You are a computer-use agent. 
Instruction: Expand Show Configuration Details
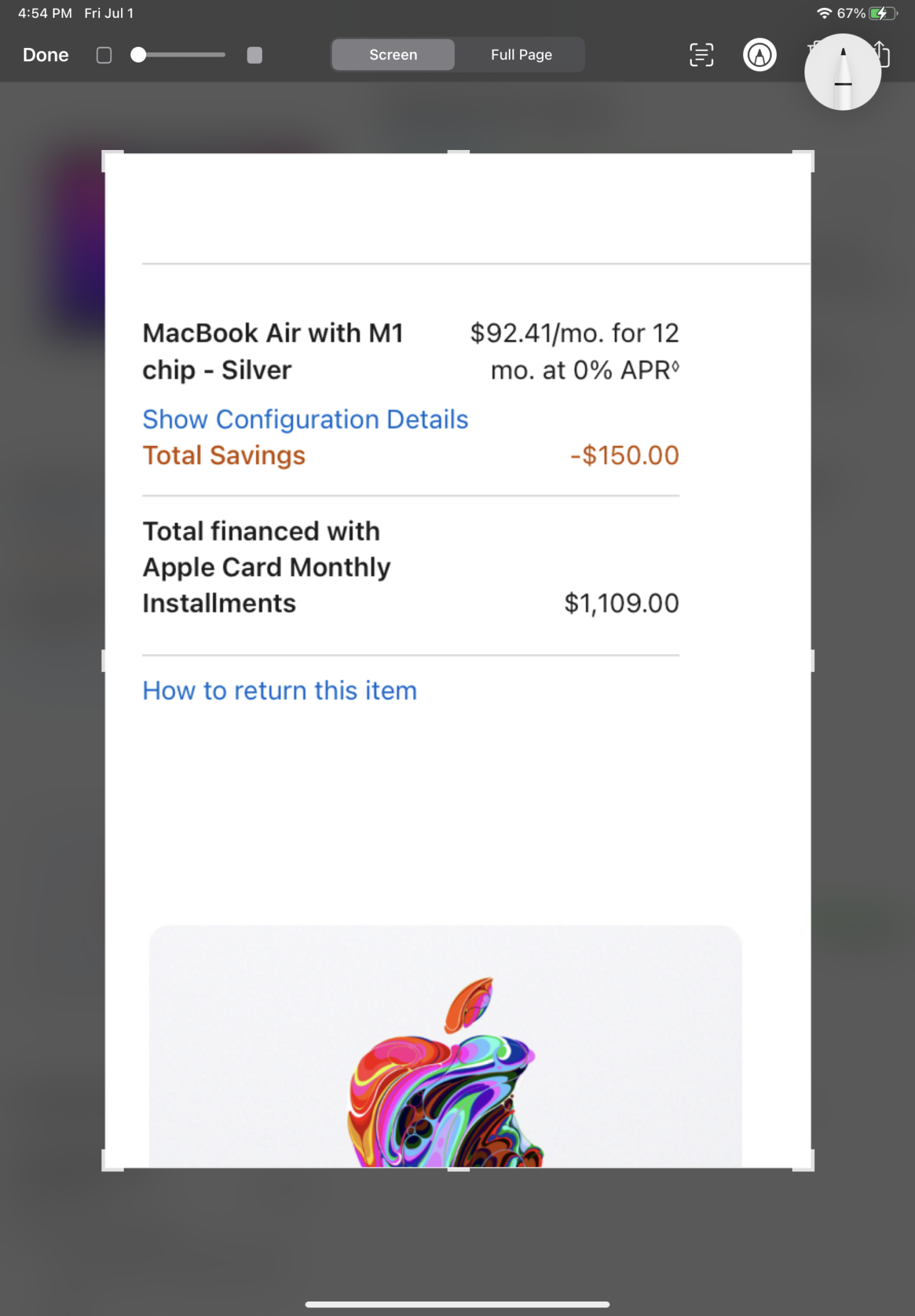coord(305,419)
